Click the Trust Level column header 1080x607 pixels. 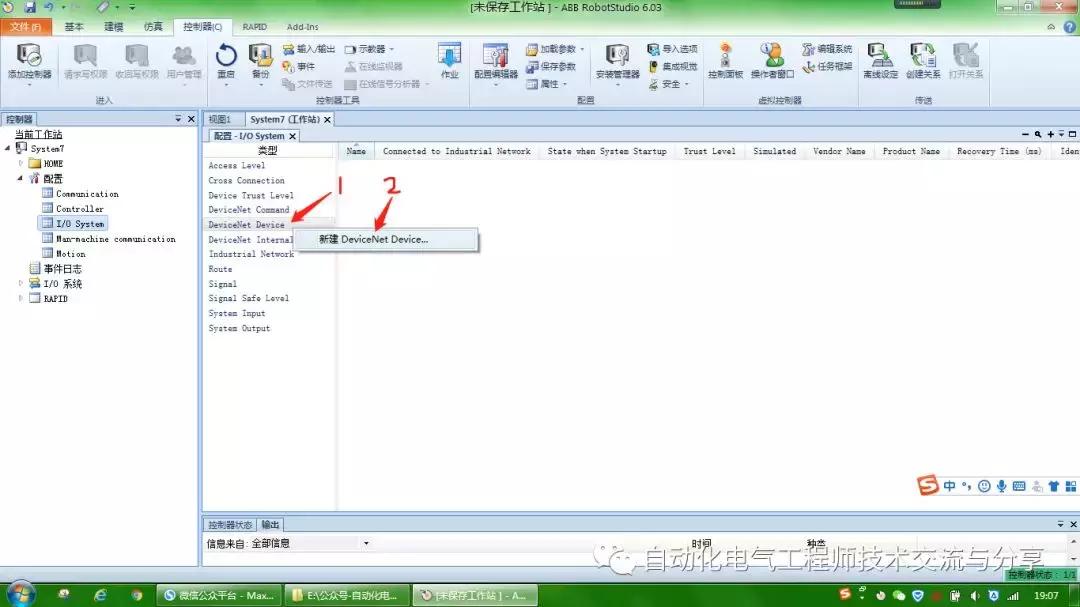point(709,151)
